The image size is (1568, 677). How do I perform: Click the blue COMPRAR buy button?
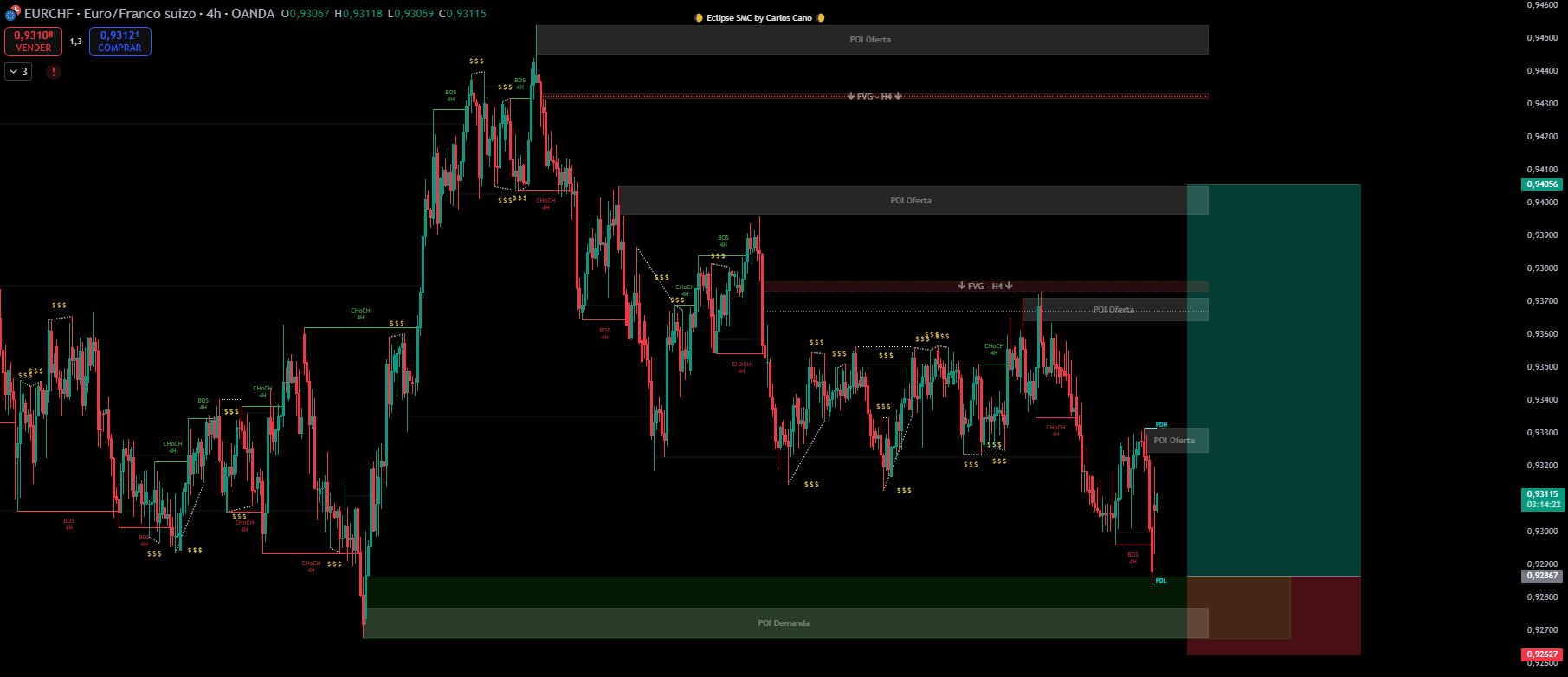pos(119,42)
